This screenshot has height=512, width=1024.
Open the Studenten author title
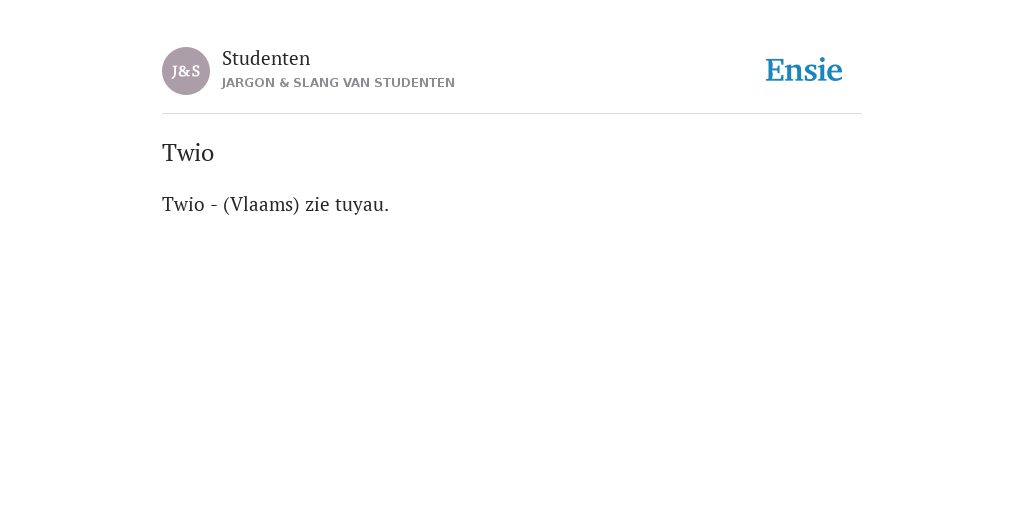pyautogui.click(x=266, y=58)
